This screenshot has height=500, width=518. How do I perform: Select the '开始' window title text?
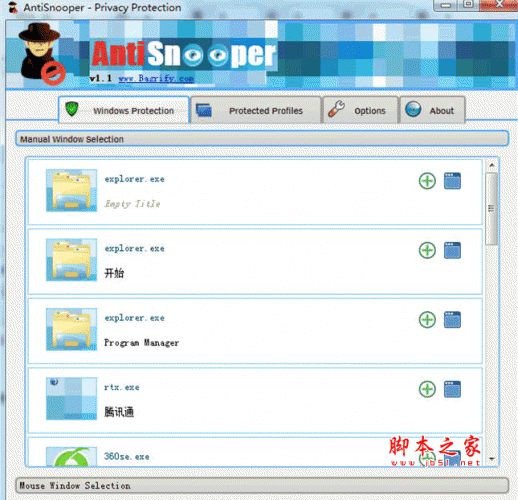pyautogui.click(x=114, y=273)
